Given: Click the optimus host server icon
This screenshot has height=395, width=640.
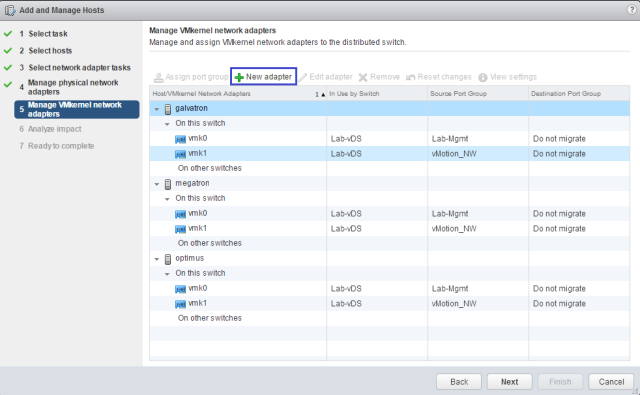Looking at the screenshot, I should click(168, 259).
